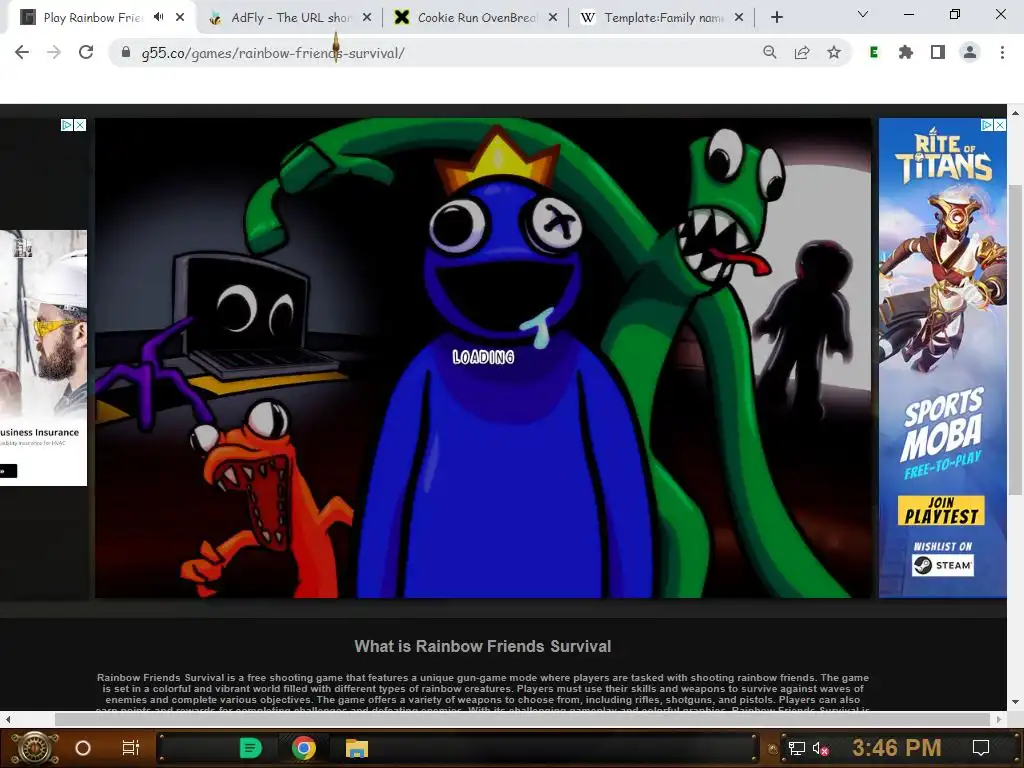The width and height of the screenshot is (1024, 768).
Task: Click the scroll left arrow
Action: pos(8,719)
